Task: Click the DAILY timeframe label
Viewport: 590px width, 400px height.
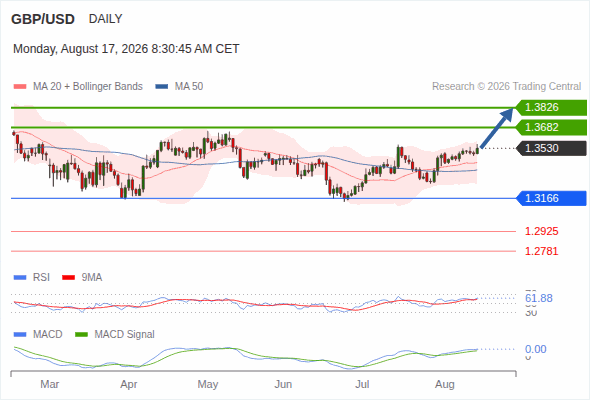Action: coord(105,19)
